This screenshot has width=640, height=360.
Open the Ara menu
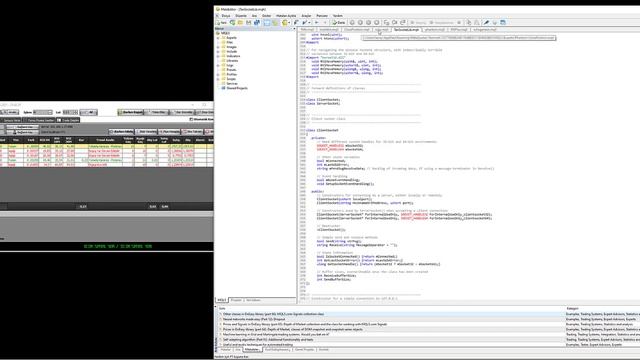[x=254, y=16]
